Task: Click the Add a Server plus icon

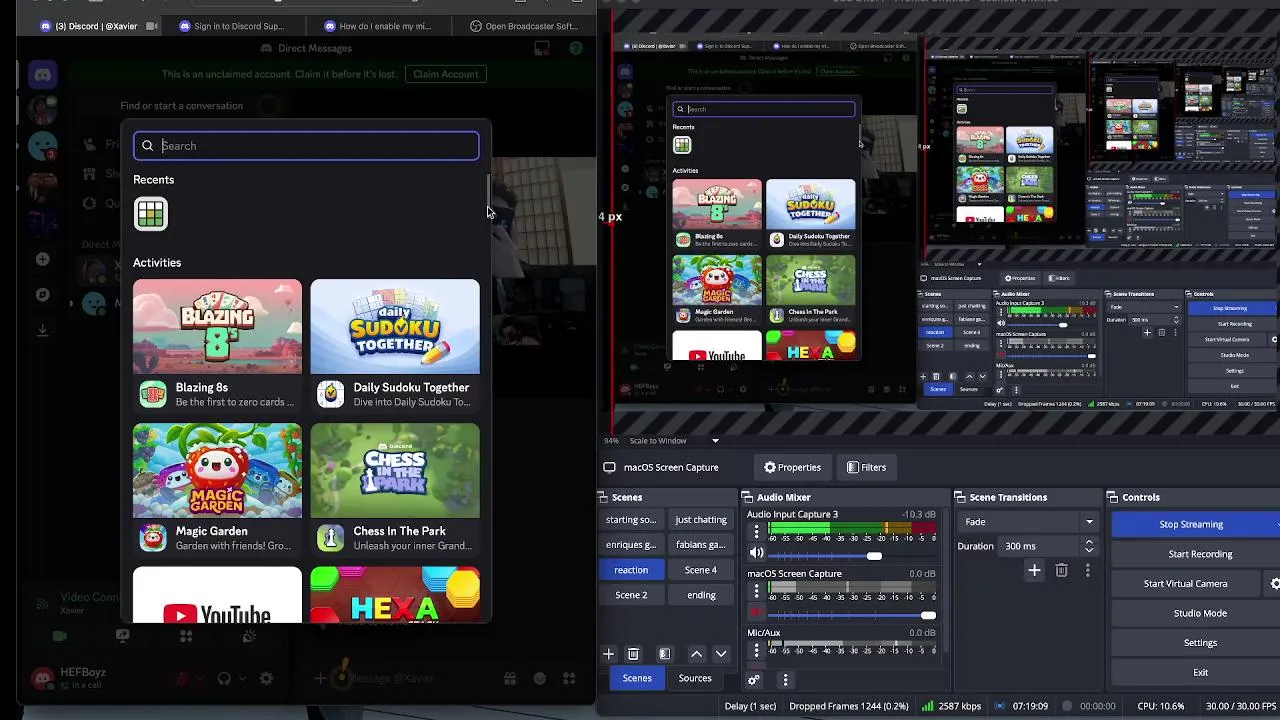Action: [42, 259]
